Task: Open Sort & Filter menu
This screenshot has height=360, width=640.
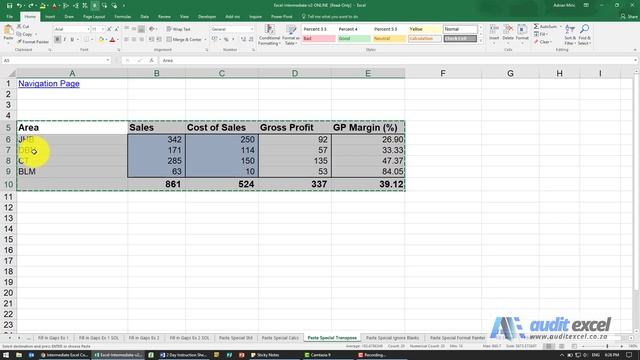Action: [570, 35]
